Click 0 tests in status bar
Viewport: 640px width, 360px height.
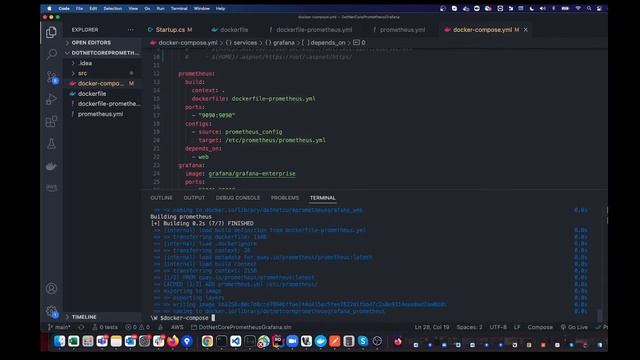(105, 327)
